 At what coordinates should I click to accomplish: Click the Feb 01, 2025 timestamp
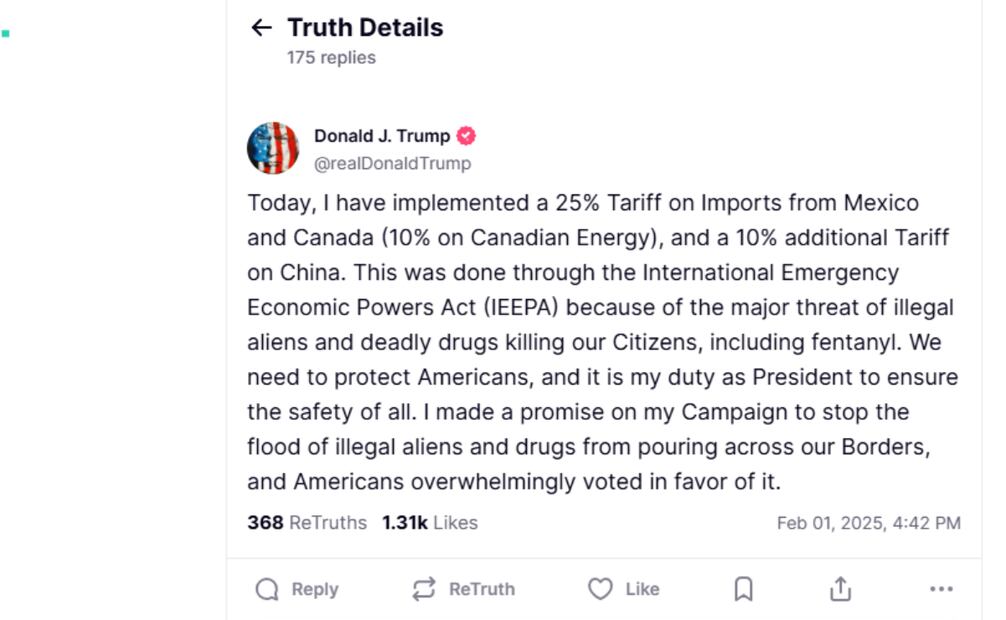coord(868,522)
